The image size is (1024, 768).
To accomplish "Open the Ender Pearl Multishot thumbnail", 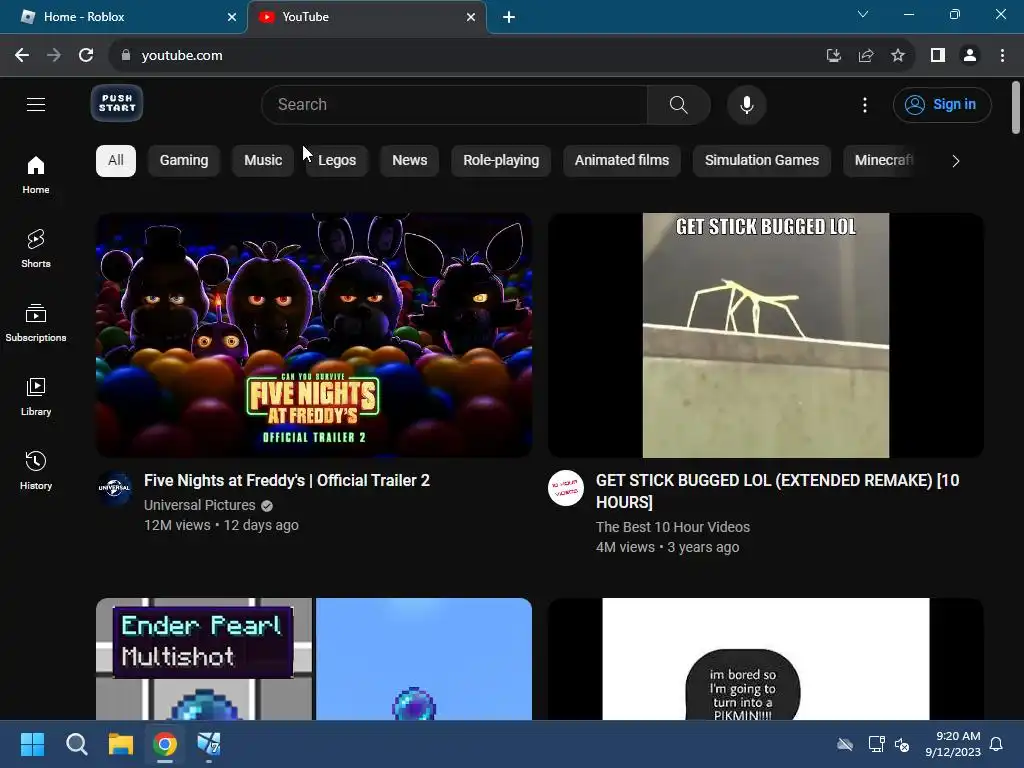I will coord(314,659).
